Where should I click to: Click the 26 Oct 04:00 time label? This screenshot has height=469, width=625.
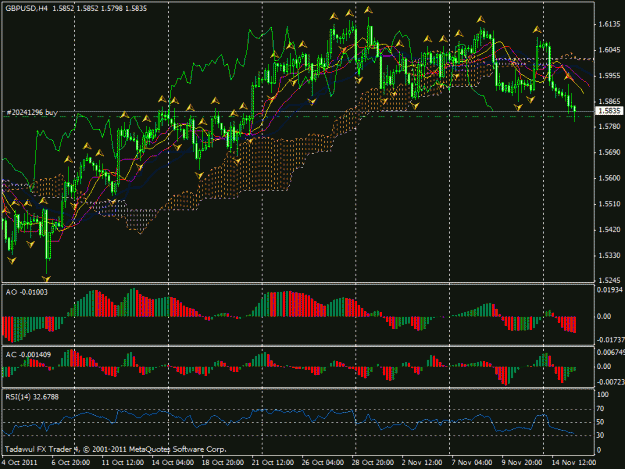click(x=322, y=463)
